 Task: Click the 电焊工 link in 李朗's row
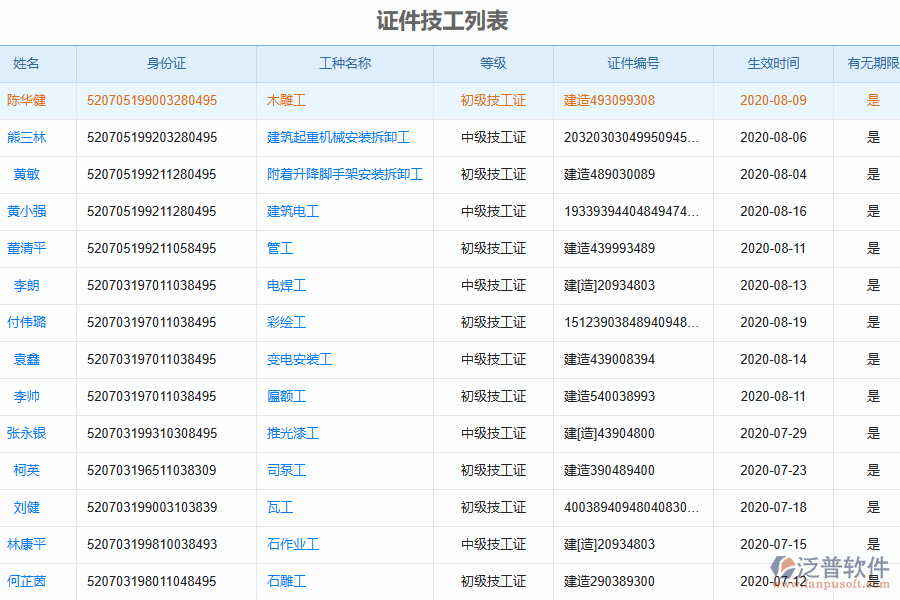click(x=287, y=285)
